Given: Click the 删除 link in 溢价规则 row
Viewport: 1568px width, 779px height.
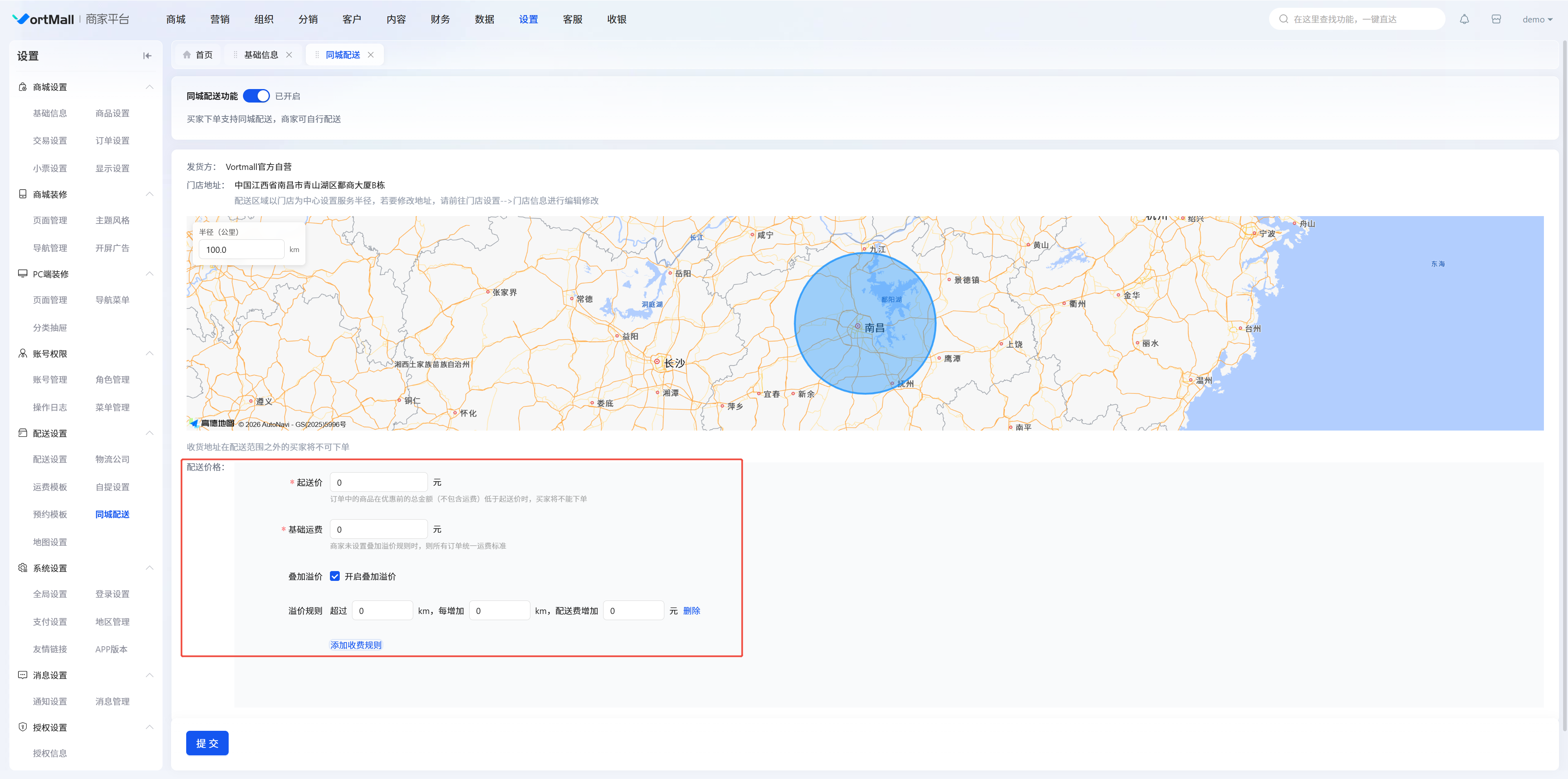Looking at the screenshot, I should tap(691, 611).
